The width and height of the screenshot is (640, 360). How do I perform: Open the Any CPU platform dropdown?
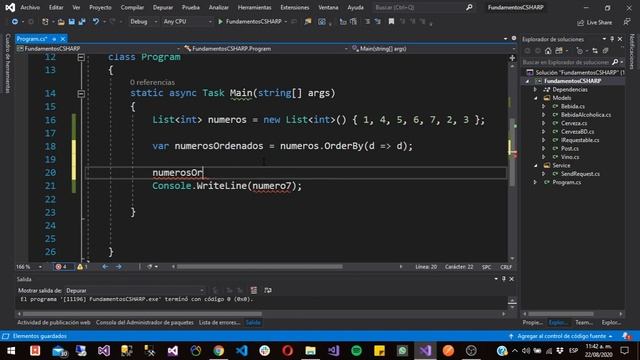tap(187, 22)
